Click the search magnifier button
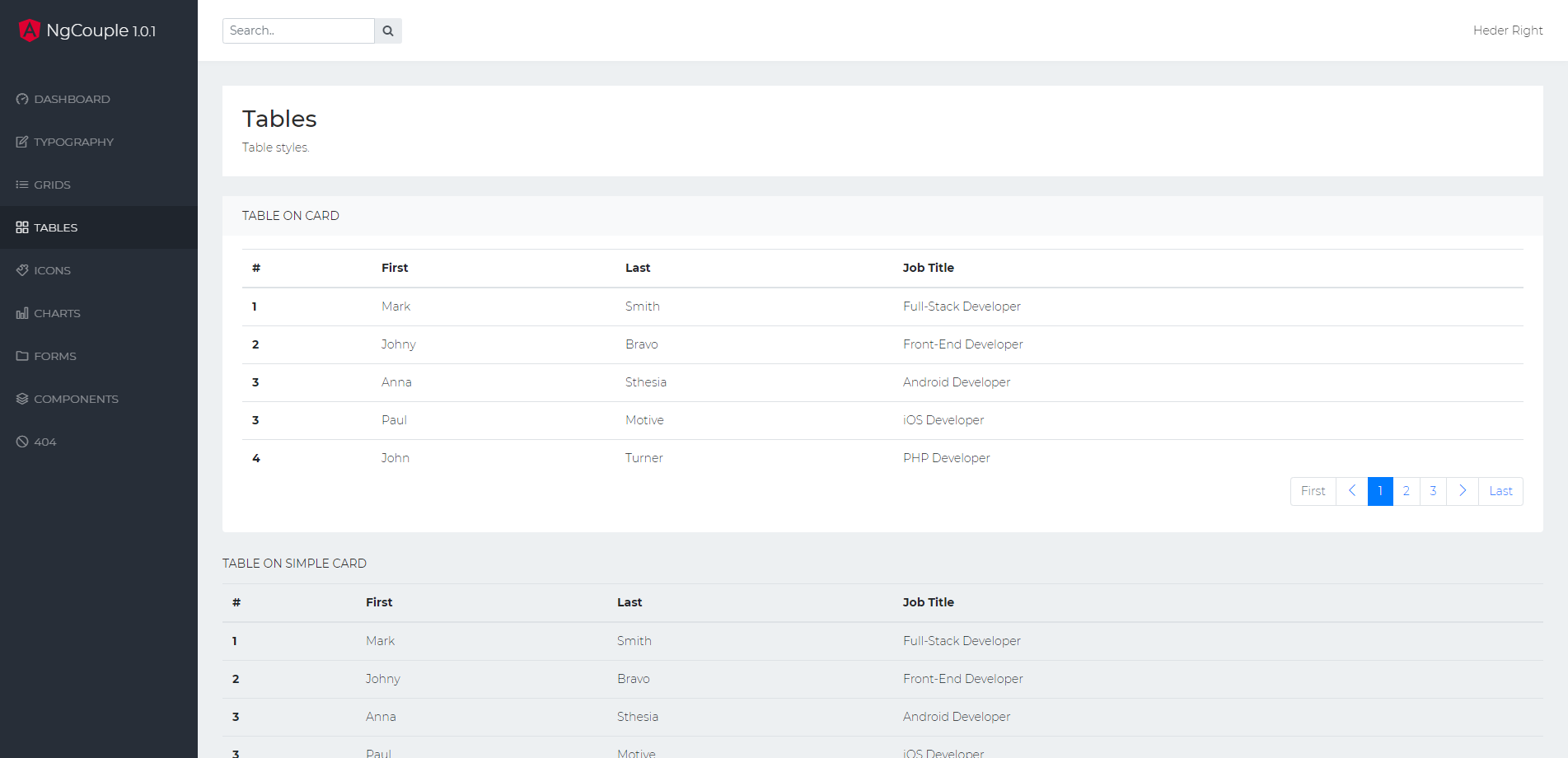 point(388,30)
